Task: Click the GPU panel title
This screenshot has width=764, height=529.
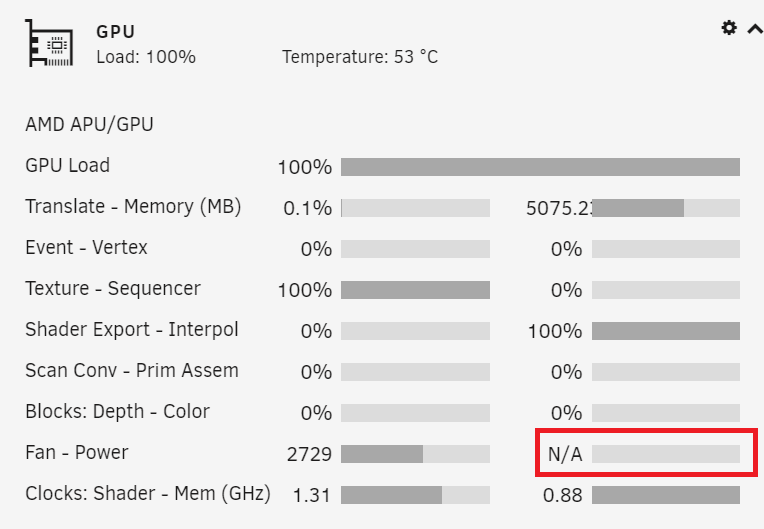Action: click(115, 32)
